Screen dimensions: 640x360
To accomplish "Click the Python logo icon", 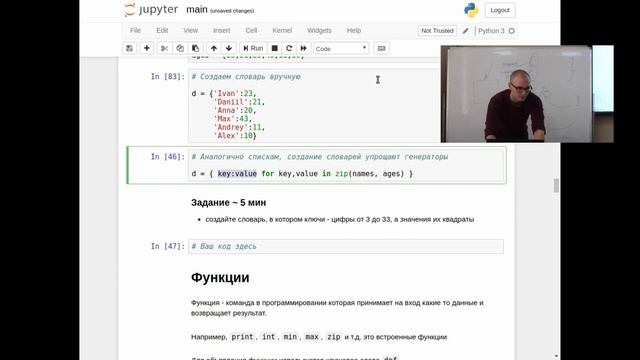I will pyautogui.click(x=471, y=10).
